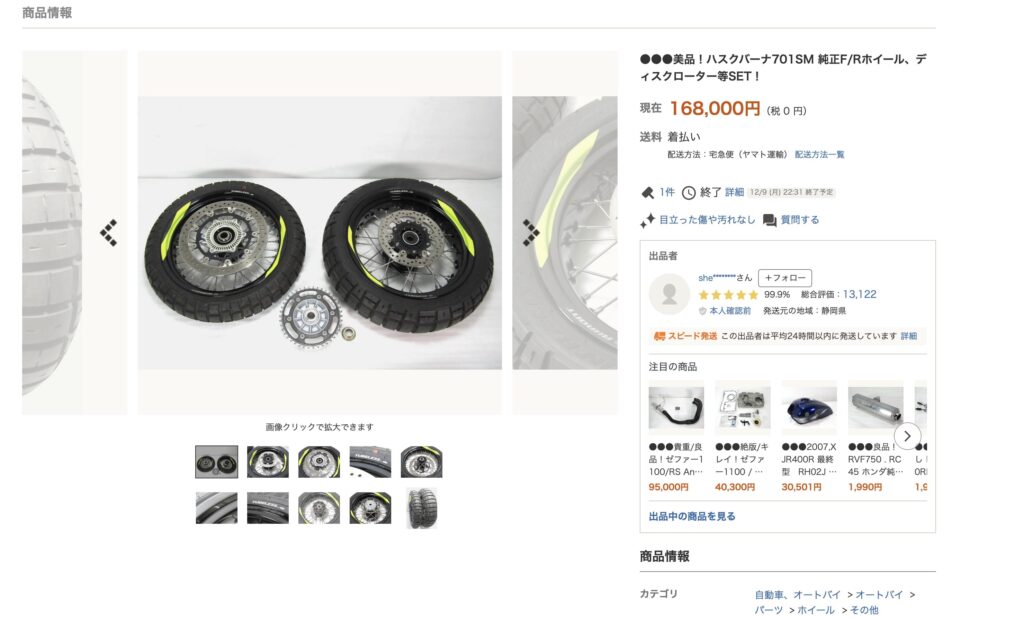Open 配送方法一覧 shipping methods link
1024x618 pixels.
[x=819, y=155]
